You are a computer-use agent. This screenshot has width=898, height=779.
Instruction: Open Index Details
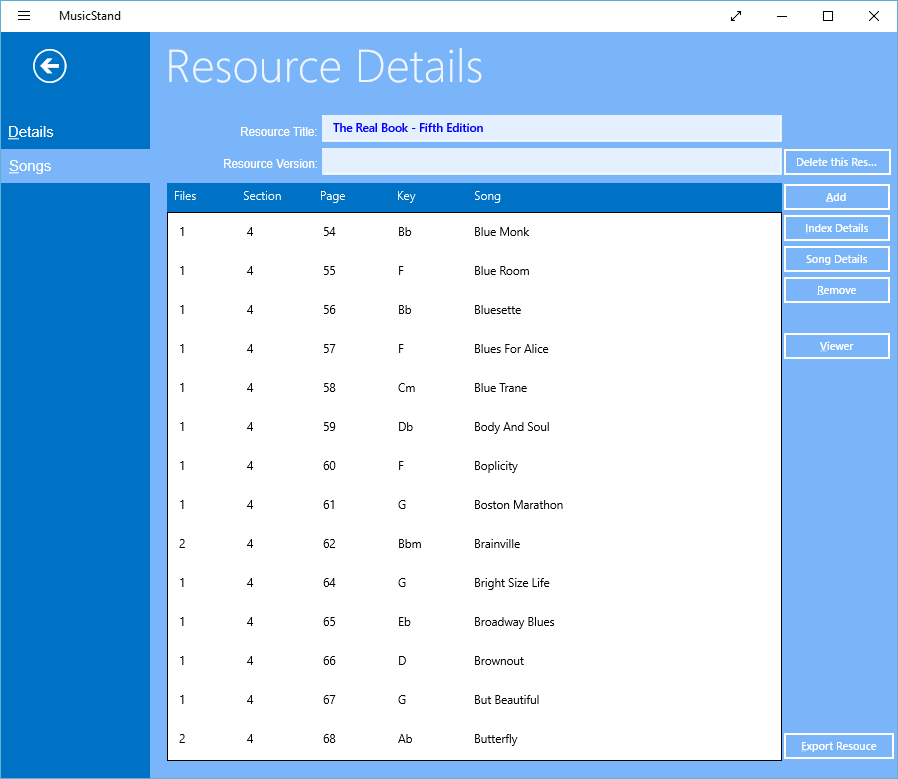(x=836, y=228)
